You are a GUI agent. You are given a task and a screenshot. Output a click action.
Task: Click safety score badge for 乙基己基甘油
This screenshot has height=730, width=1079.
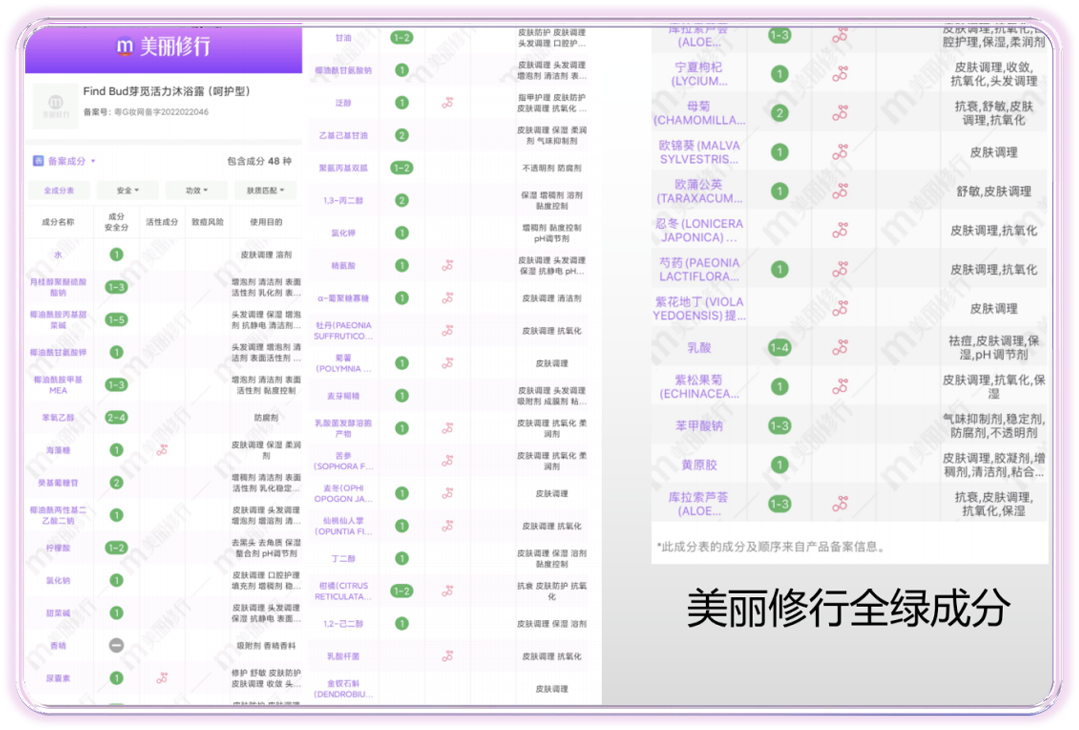coord(402,136)
